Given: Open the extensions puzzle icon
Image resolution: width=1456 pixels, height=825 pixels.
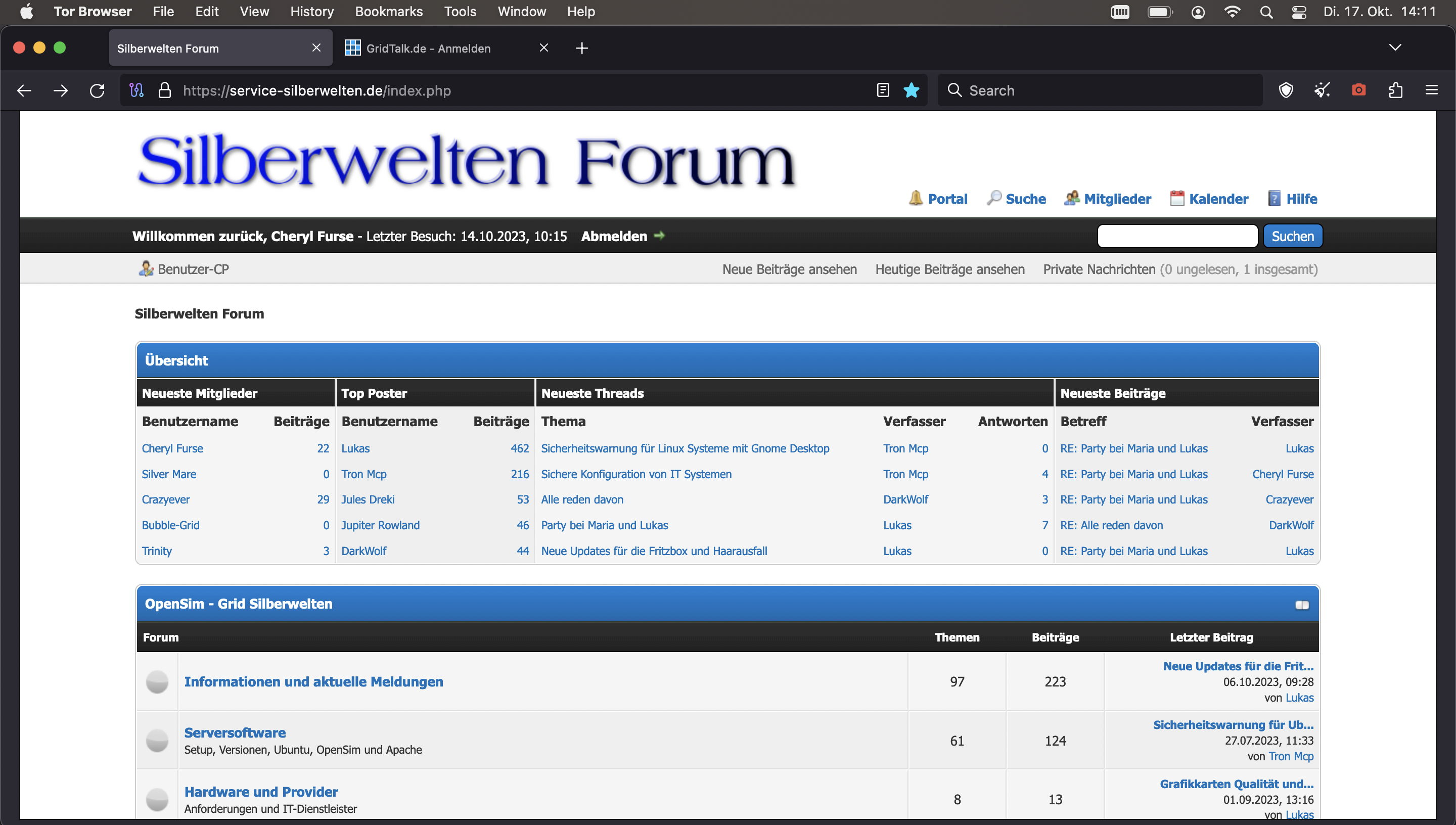Looking at the screenshot, I should point(1395,90).
